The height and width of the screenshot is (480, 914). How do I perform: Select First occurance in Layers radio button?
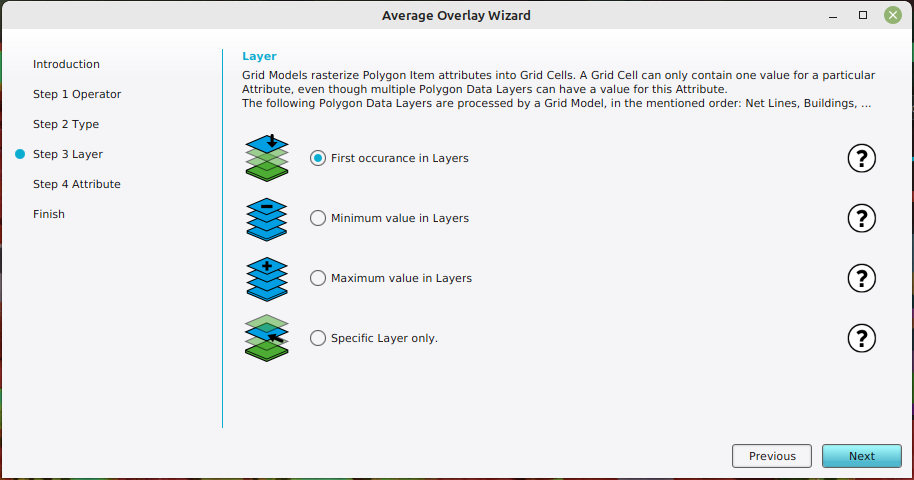[318, 158]
